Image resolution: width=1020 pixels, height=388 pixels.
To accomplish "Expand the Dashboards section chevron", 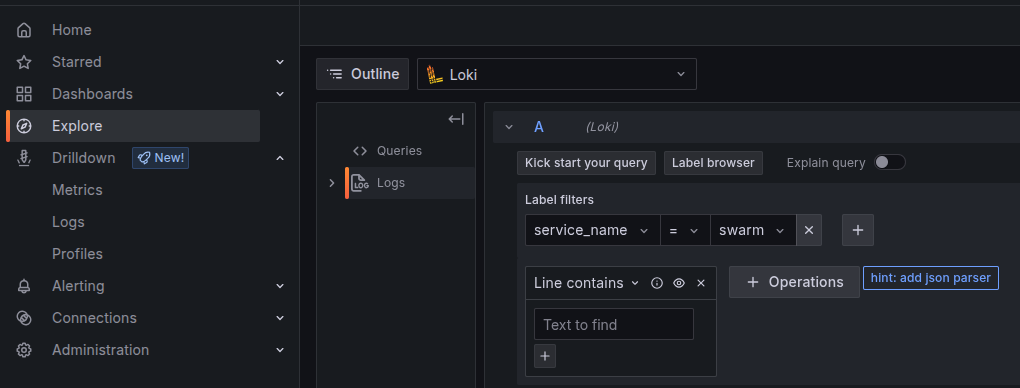I will click(x=280, y=94).
